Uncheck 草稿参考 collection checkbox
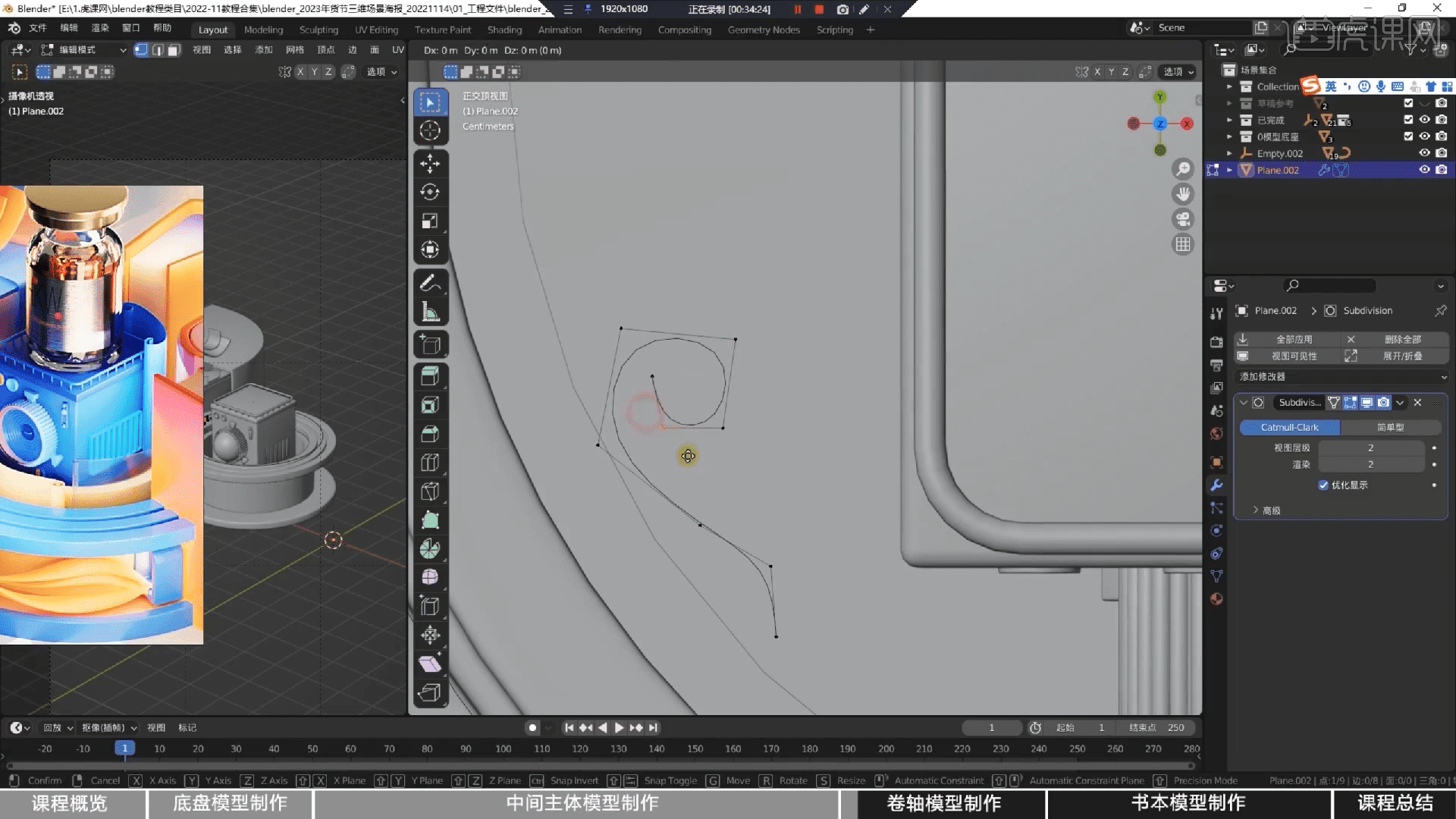 coord(1408,103)
